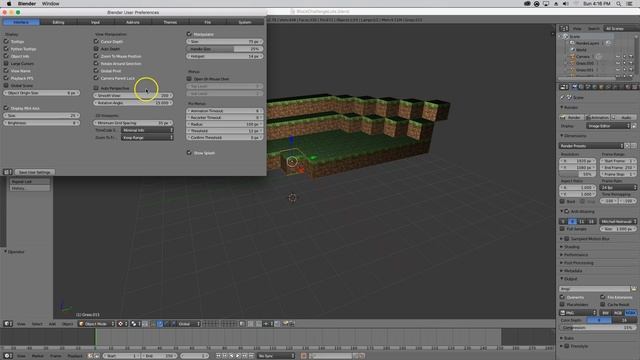Toggle the Tooltips checkbox
This screenshot has height=360, width=640.
pyautogui.click(x=6, y=42)
